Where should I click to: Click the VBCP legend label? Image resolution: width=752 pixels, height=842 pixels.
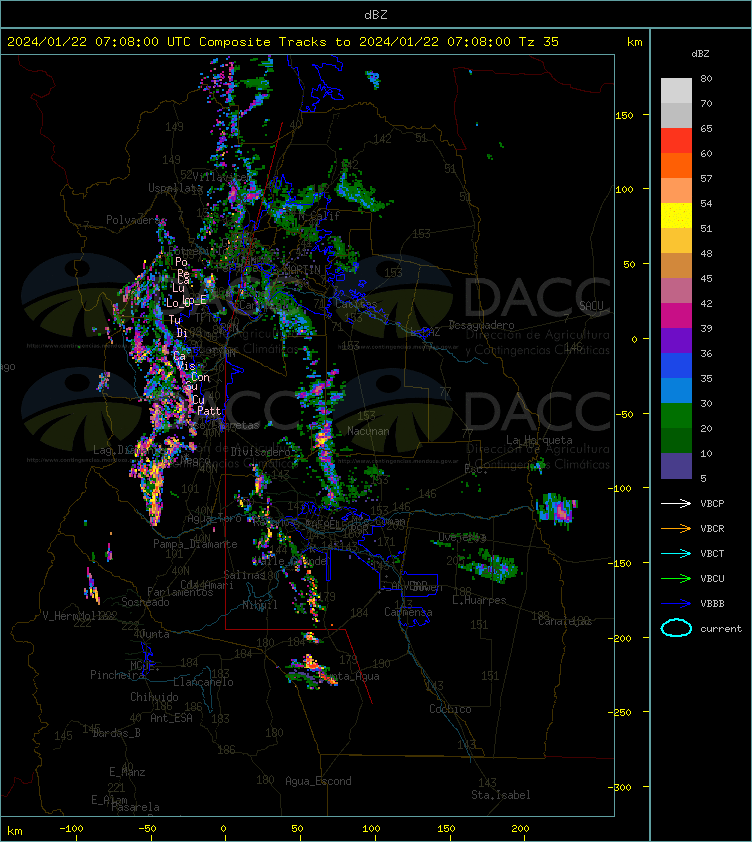pyautogui.click(x=712, y=503)
